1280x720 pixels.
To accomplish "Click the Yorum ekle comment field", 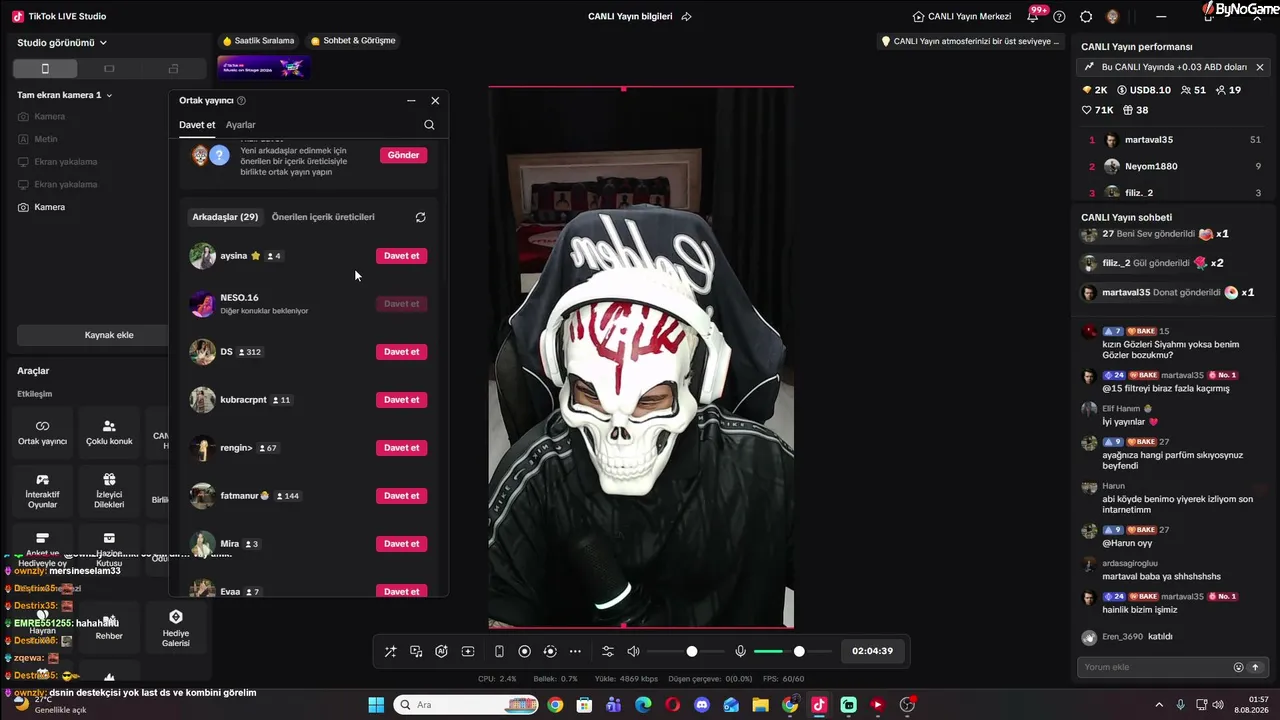I will [x=1155, y=667].
